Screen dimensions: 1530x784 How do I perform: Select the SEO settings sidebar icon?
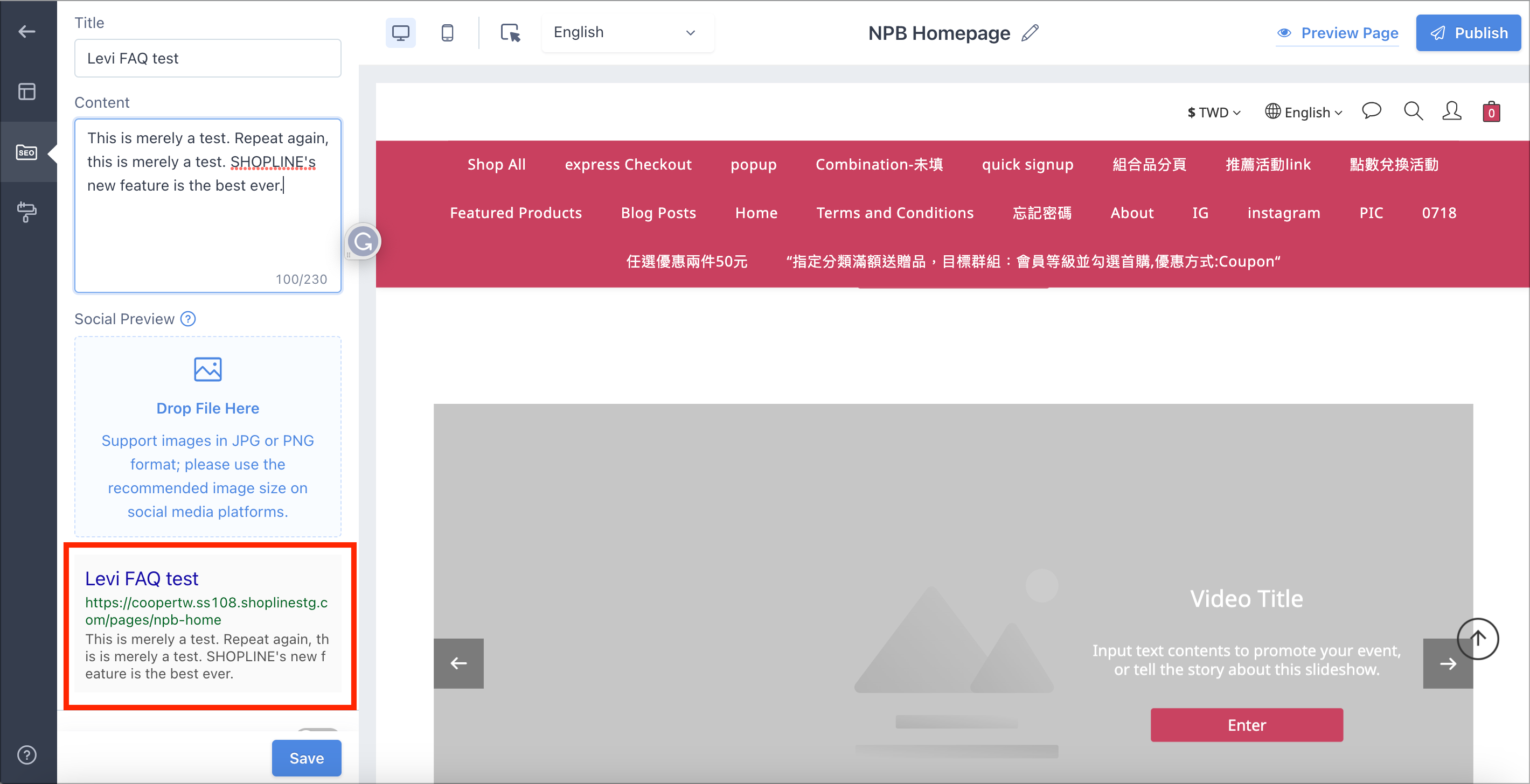click(27, 152)
